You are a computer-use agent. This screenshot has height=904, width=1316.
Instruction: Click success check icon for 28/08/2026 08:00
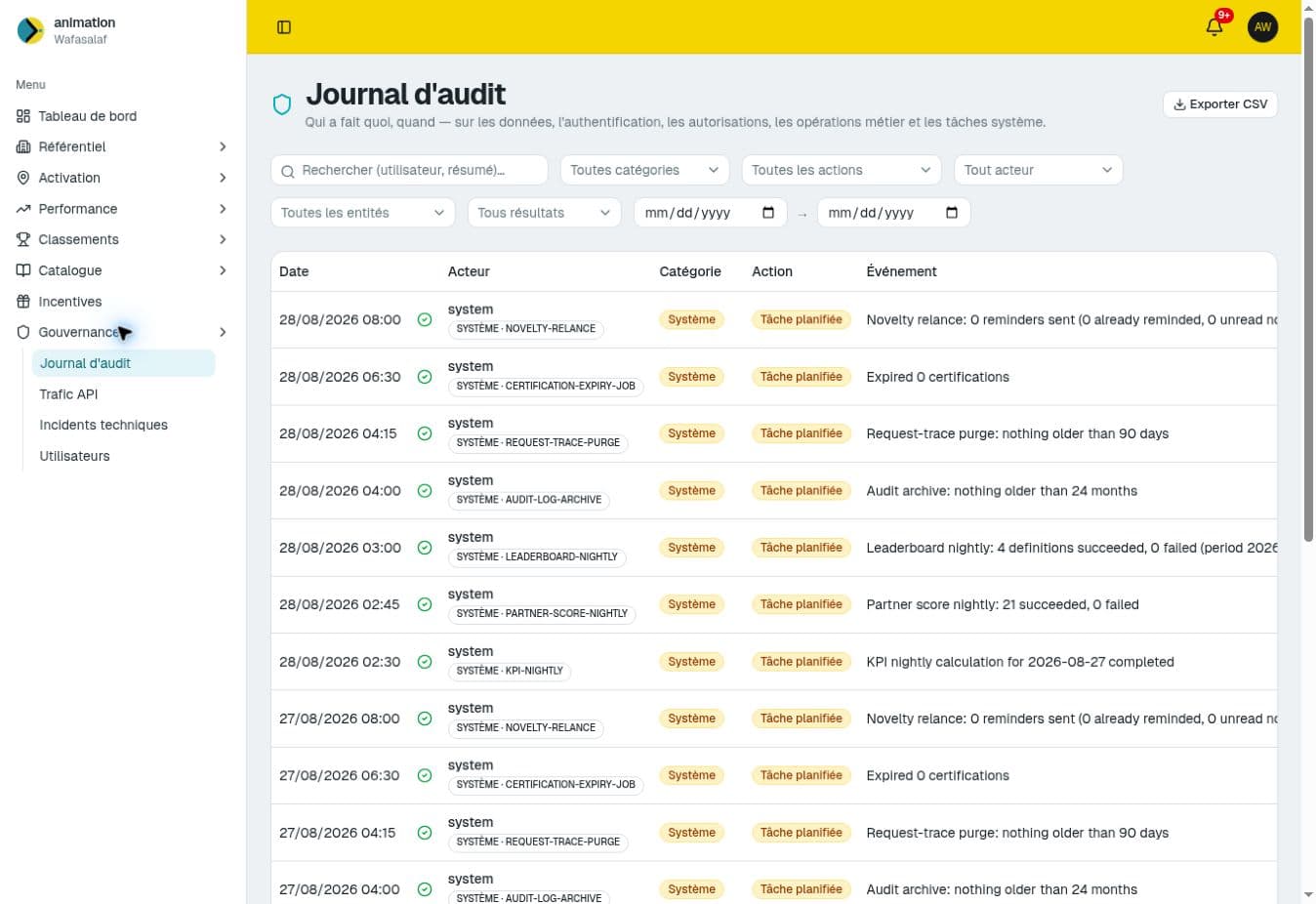pos(425,319)
